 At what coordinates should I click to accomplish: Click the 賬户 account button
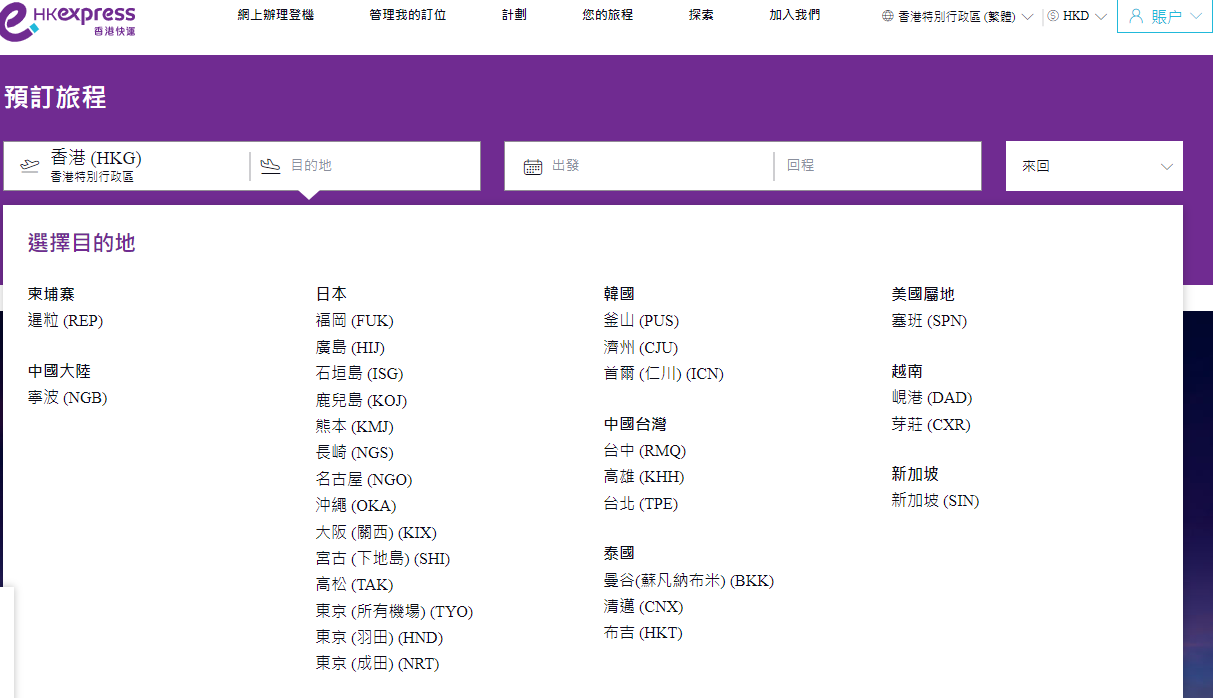click(1164, 15)
